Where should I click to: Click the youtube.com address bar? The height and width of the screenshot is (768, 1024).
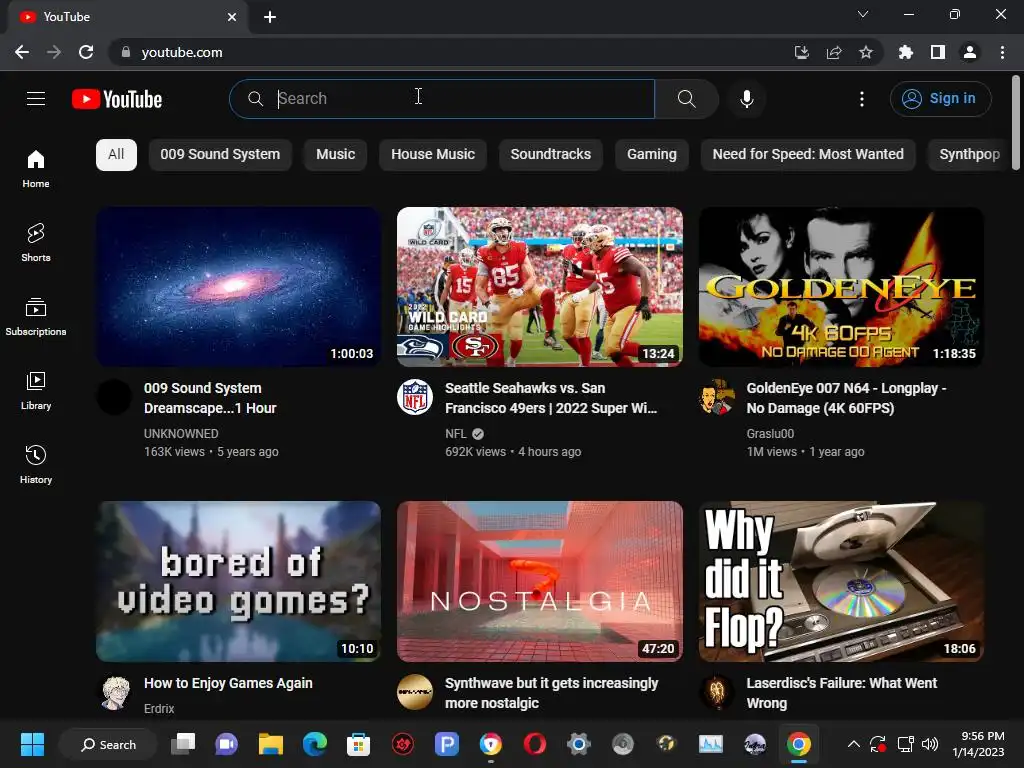click(451, 52)
